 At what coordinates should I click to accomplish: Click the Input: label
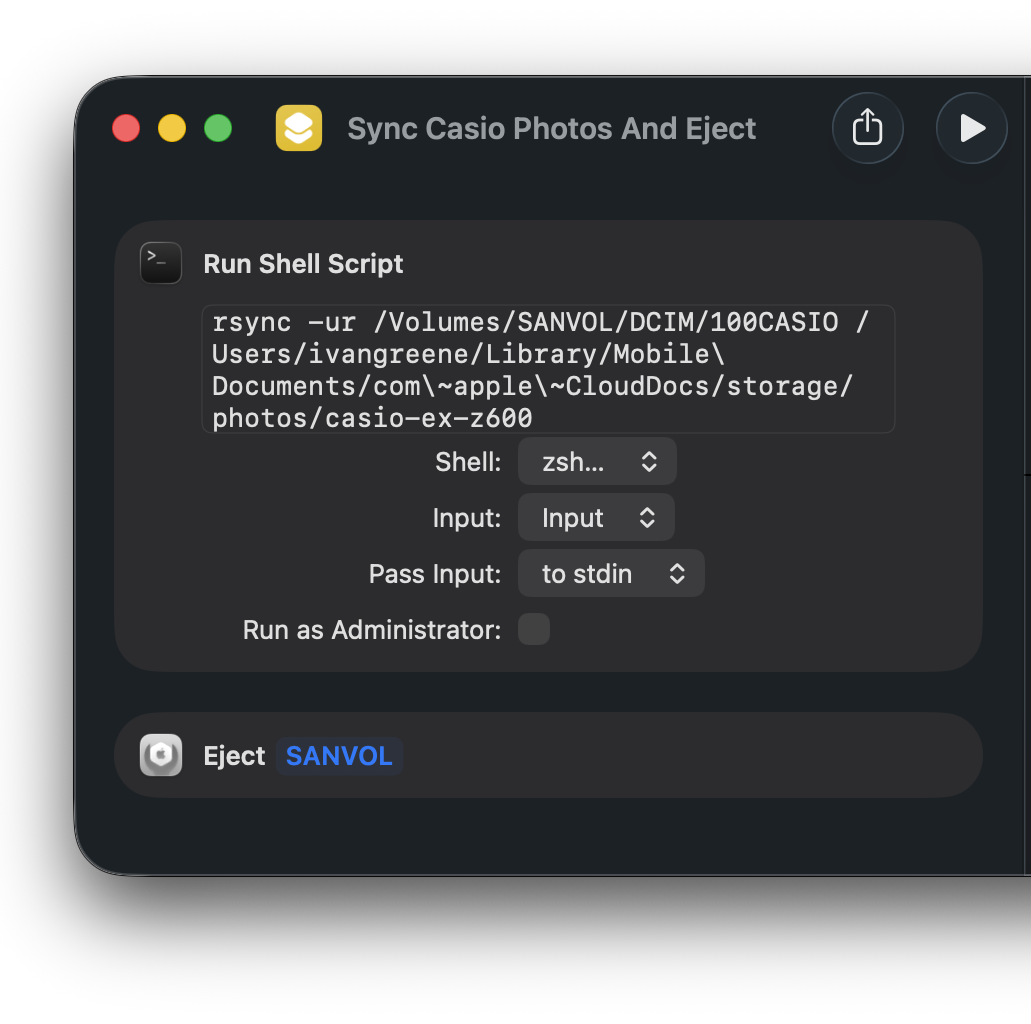(467, 518)
